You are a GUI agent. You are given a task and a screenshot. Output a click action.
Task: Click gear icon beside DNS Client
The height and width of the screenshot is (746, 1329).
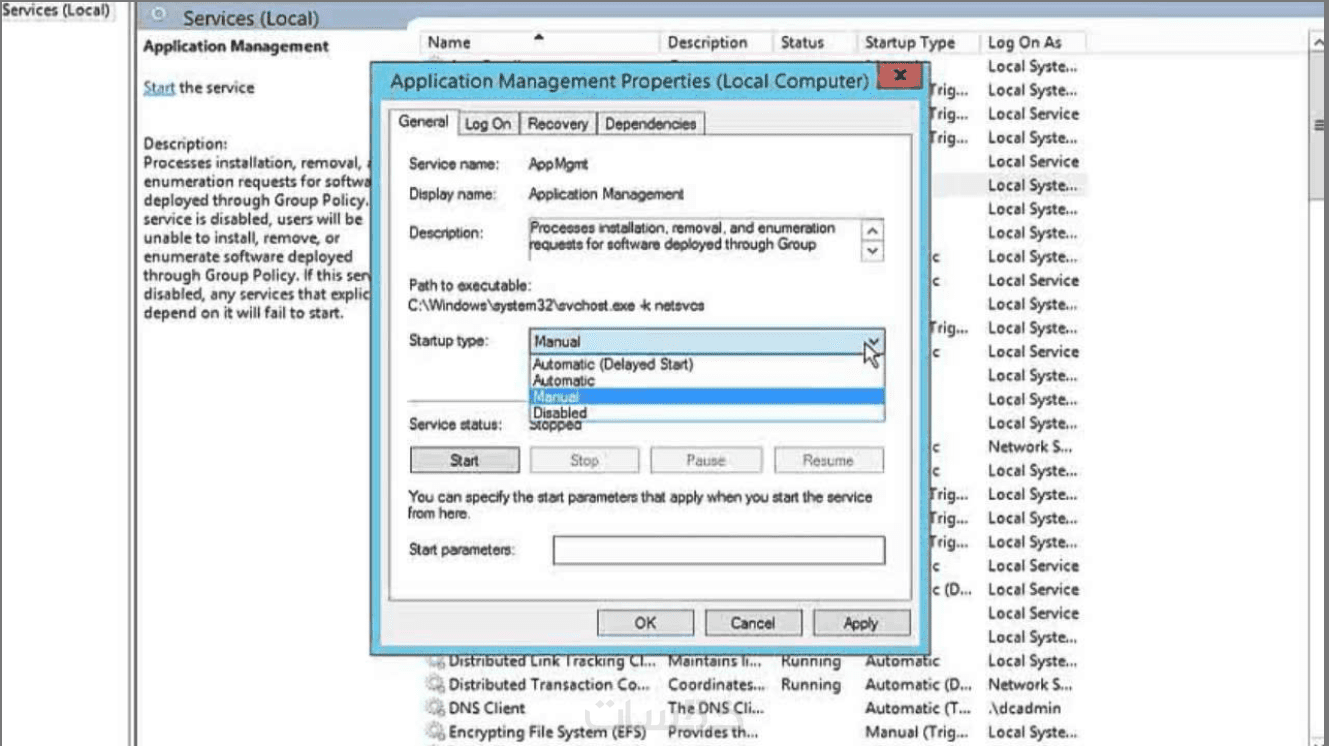(x=435, y=709)
